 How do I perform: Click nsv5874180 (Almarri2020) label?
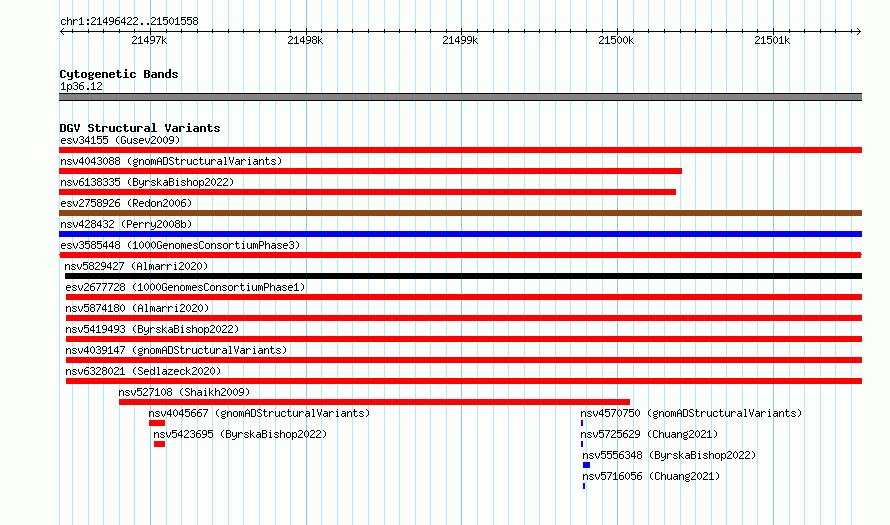(137, 308)
